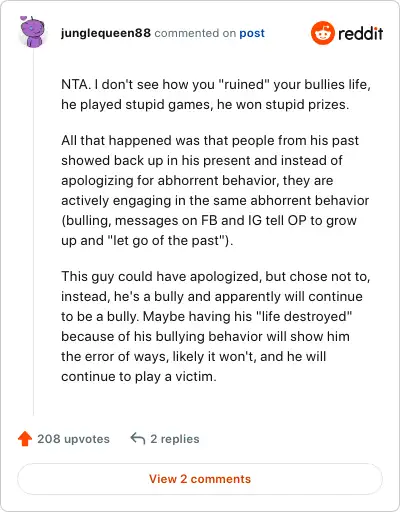Click the final line "continue to play a victim"
The height and width of the screenshot is (512, 400).
139,376
